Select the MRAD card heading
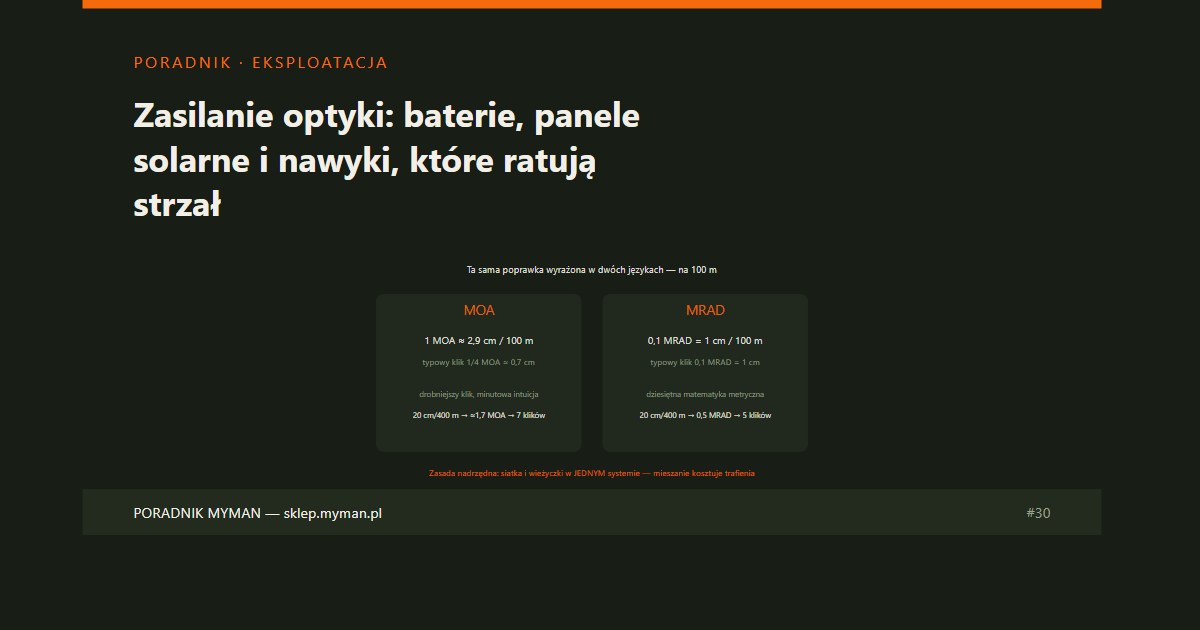Image resolution: width=1200 pixels, height=630 pixels. click(705, 310)
